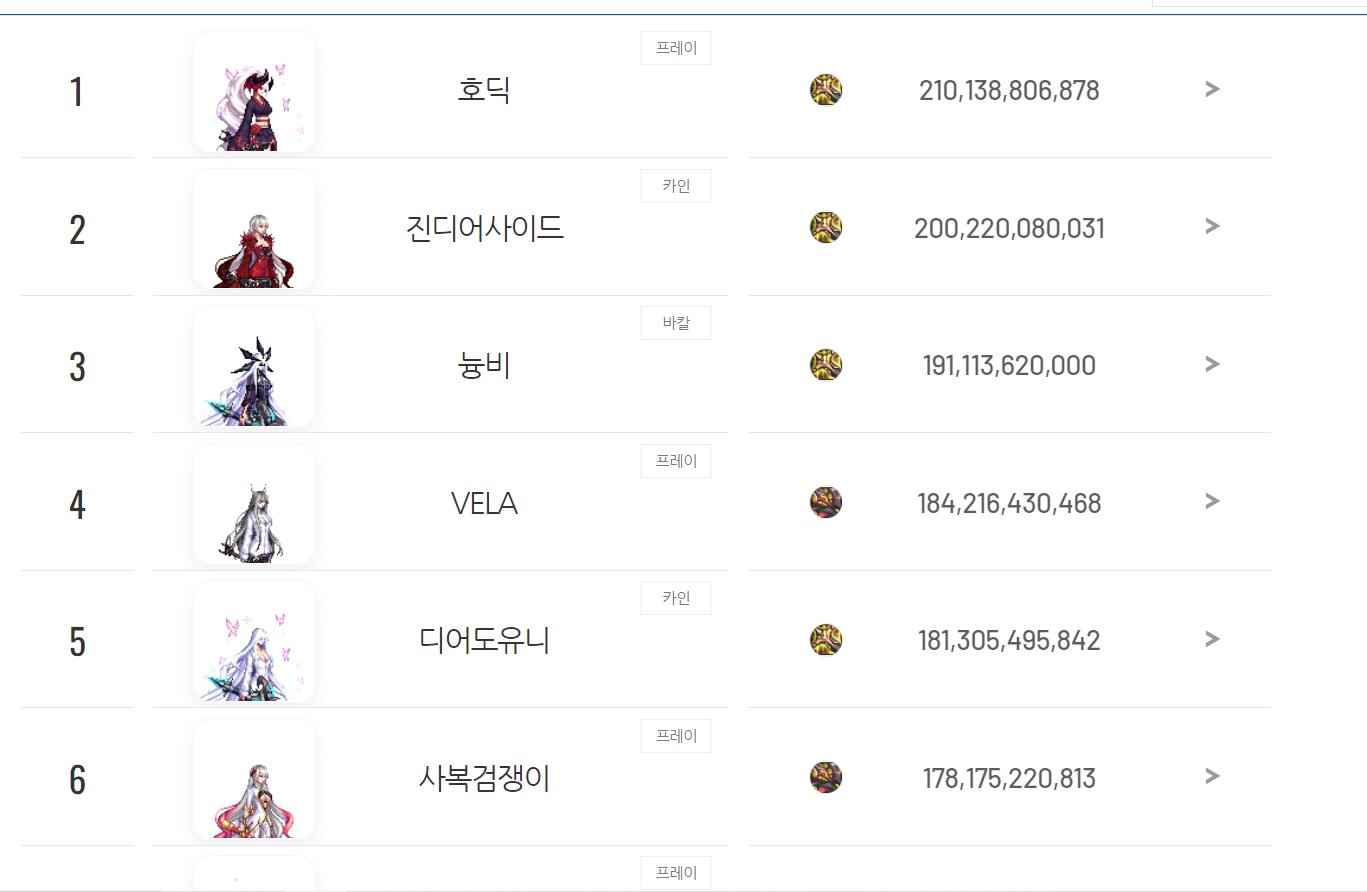Expand arrow in VELA's row

[1212, 501]
